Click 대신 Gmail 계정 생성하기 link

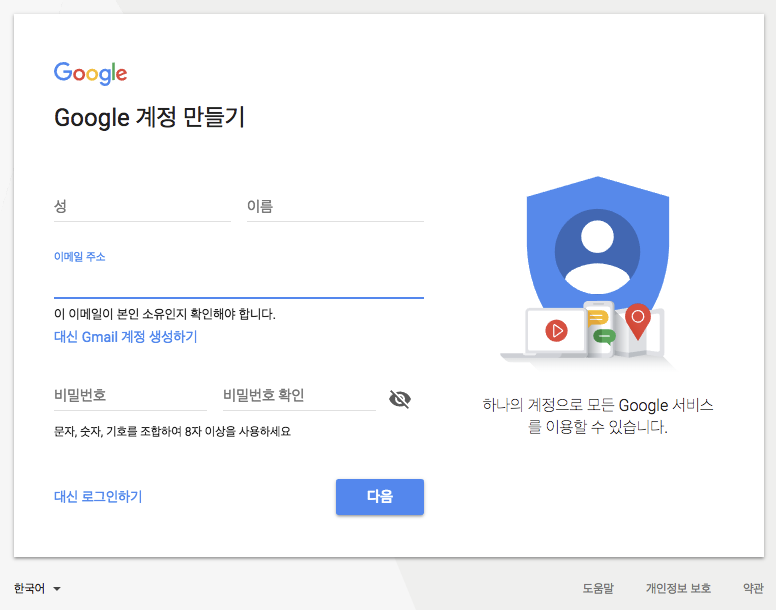126,337
